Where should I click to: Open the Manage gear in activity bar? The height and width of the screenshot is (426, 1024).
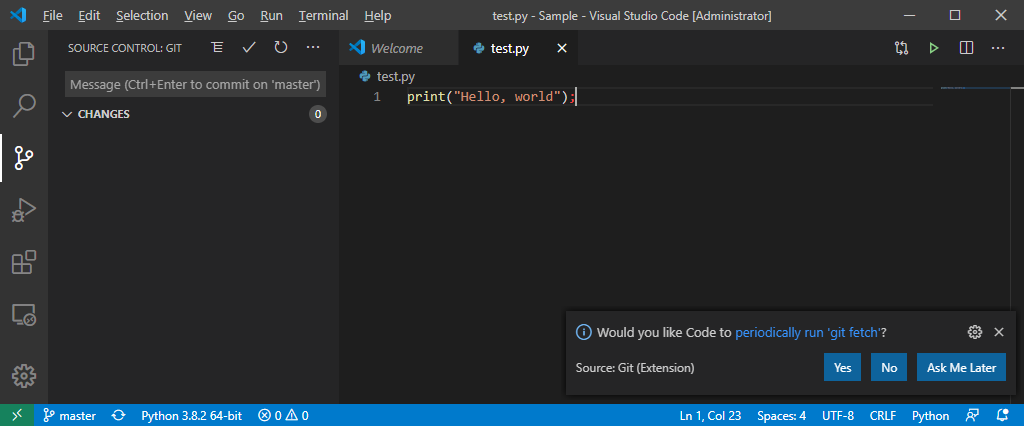click(x=24, y=376)
